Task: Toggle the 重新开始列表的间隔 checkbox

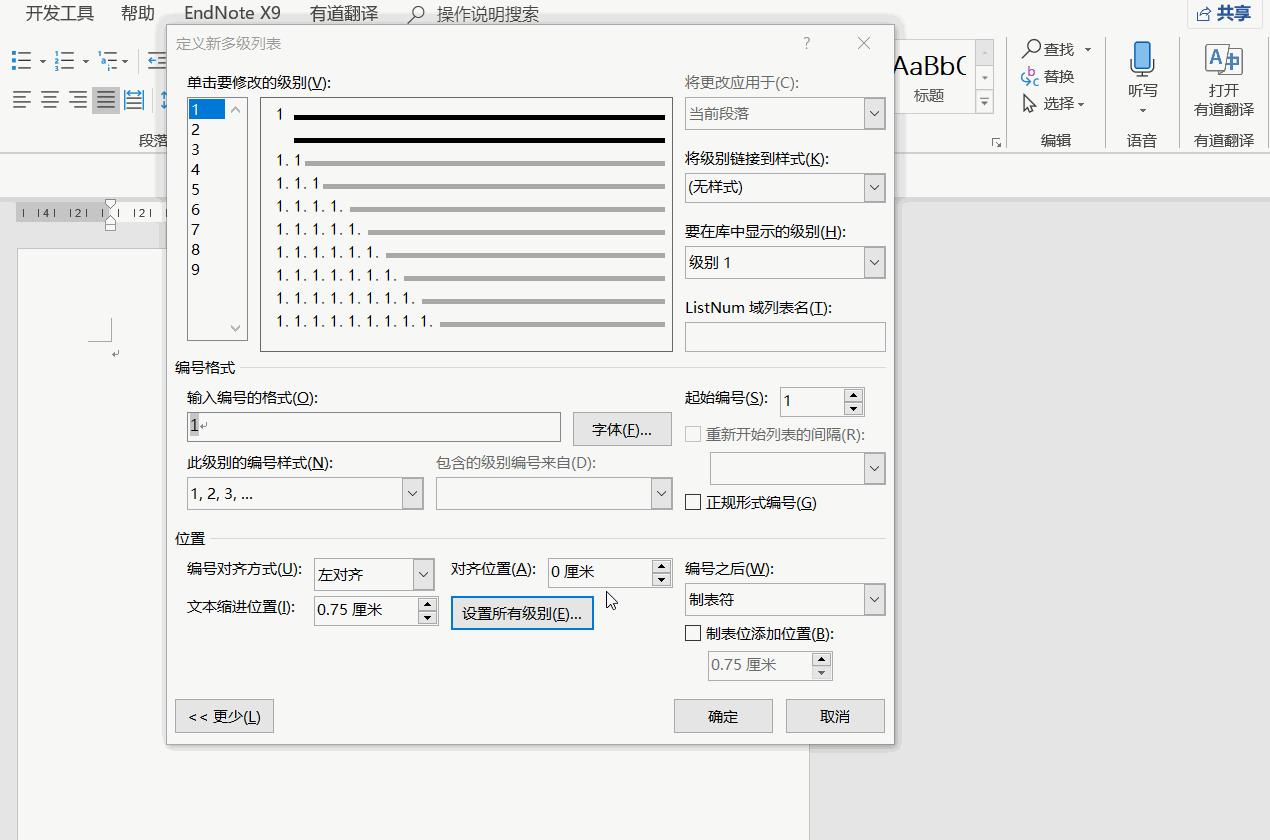Action: click(691, 432)
